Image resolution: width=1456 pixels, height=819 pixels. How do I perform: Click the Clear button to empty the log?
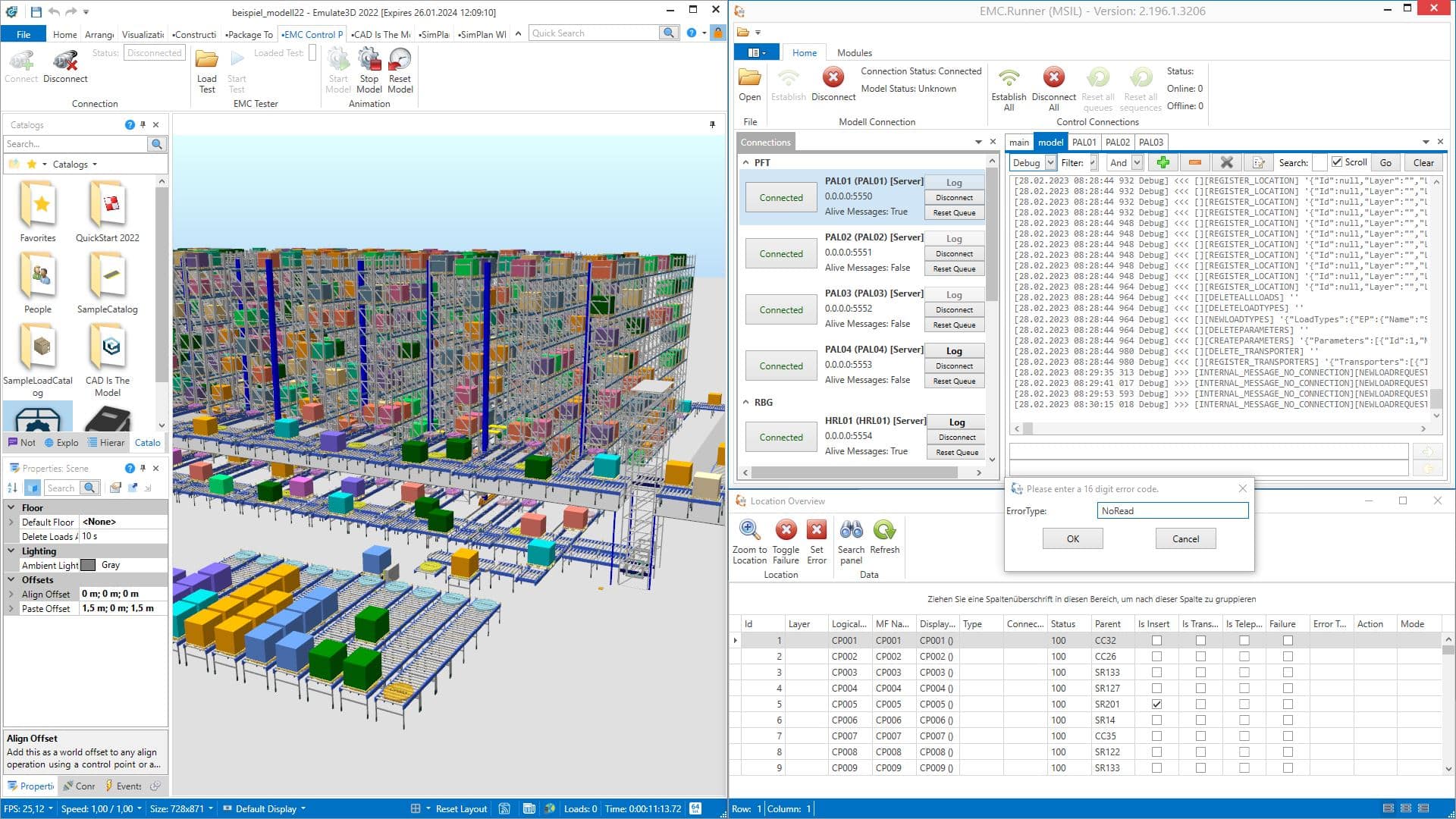1422,162
